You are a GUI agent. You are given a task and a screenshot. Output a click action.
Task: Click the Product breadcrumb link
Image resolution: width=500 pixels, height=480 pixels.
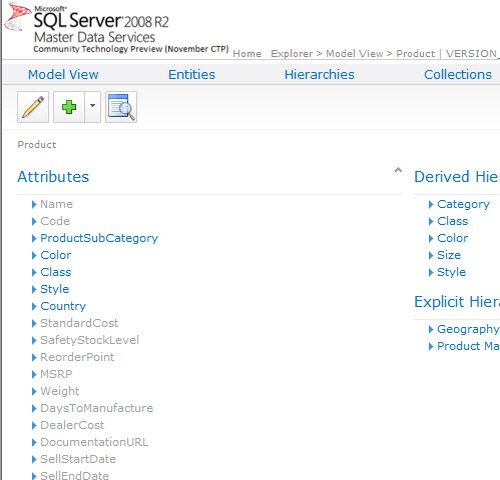pos(416,54)
